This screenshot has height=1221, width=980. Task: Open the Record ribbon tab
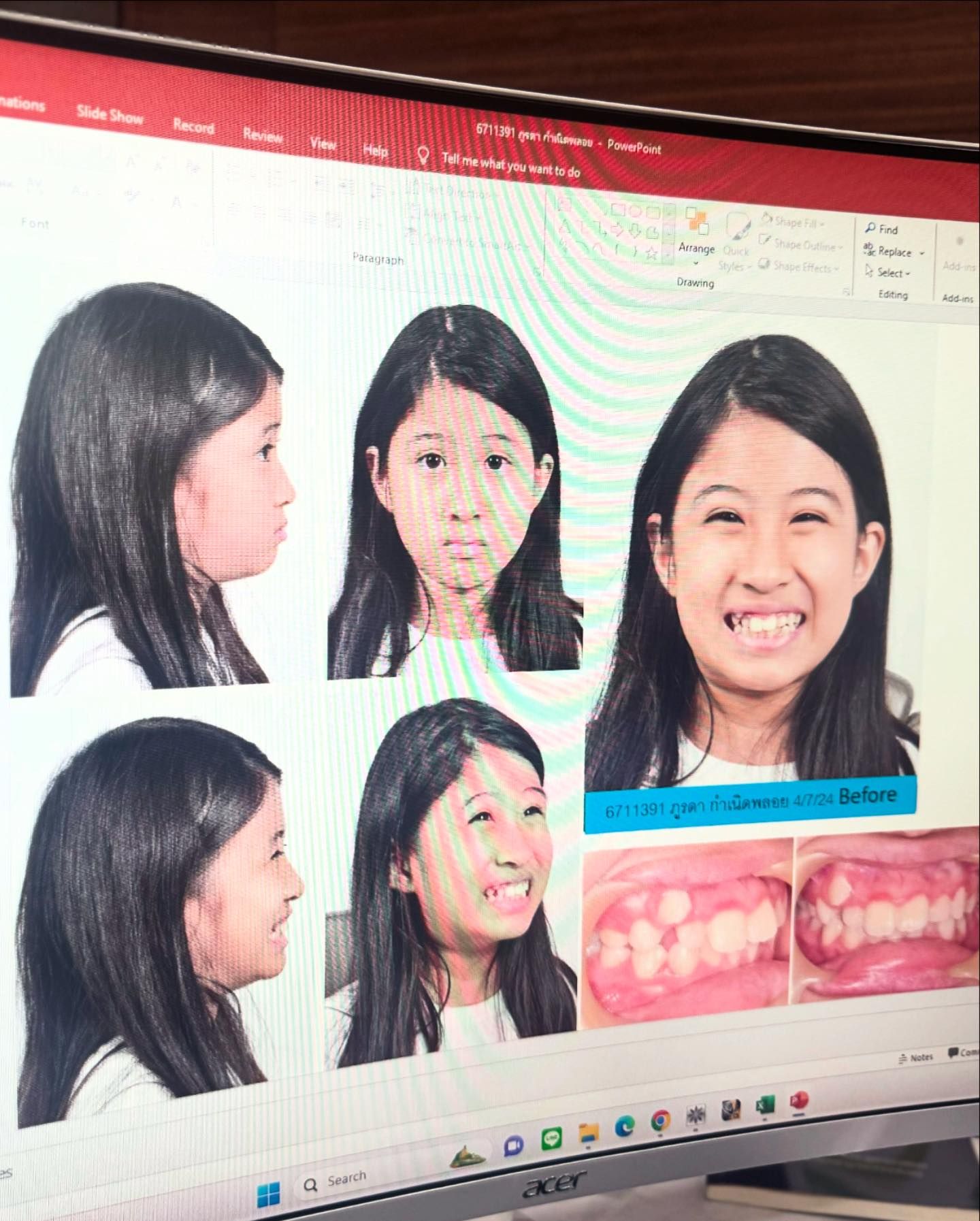pos(193,126)
